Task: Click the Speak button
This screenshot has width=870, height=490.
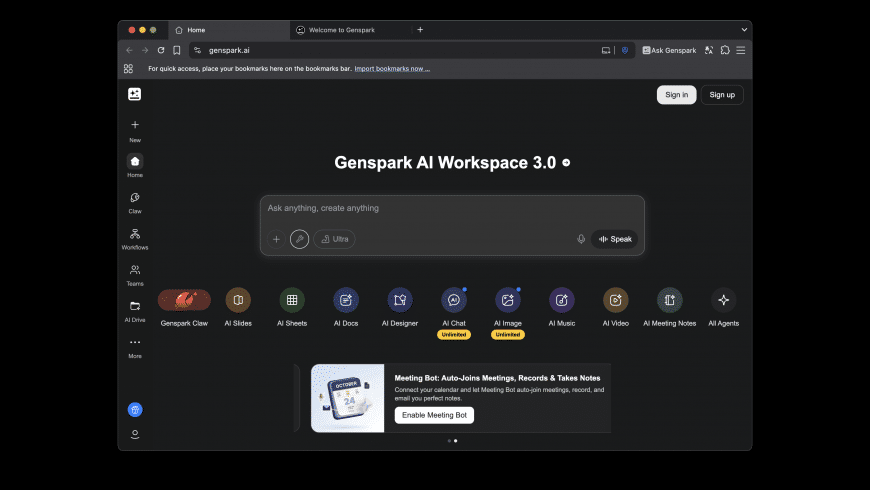Action: point(615,239)
